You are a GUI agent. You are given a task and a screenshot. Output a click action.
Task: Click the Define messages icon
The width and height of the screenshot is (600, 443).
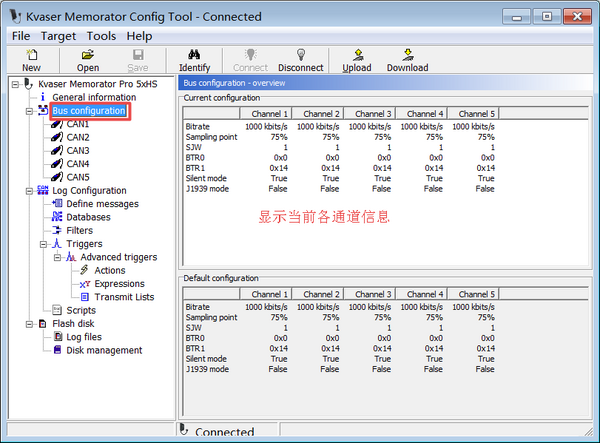(57, 204)
